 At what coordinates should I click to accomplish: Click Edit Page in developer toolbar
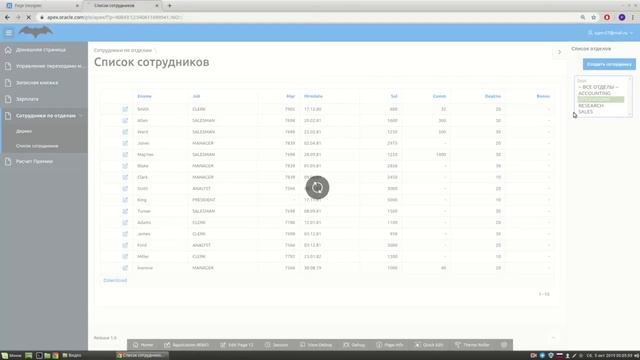point(237,345)
